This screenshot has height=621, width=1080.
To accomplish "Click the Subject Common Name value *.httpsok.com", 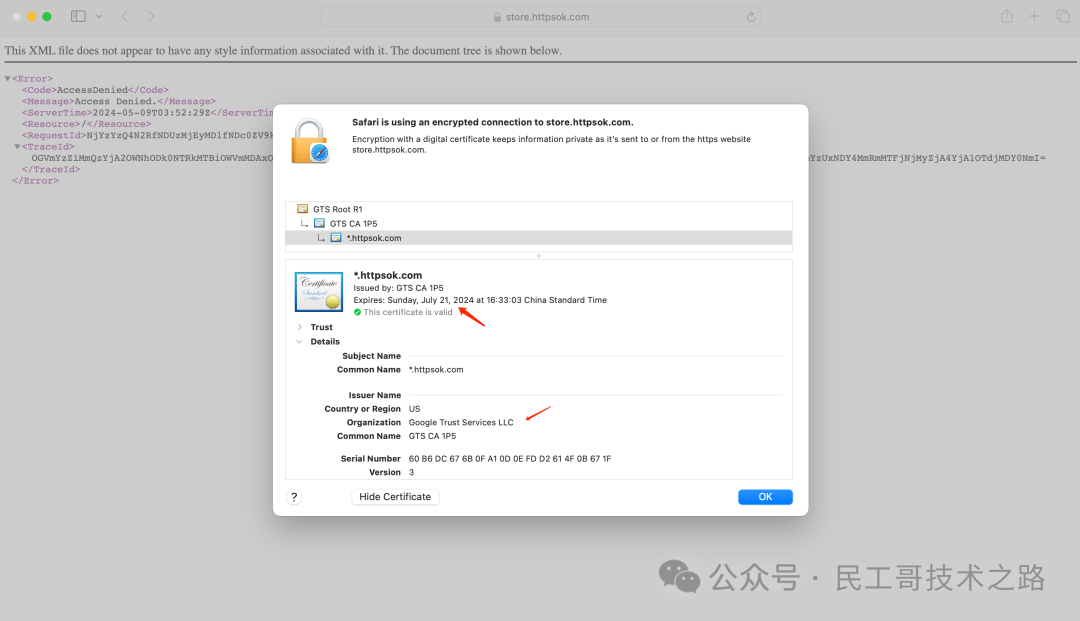I will click(x=436, y=370).
